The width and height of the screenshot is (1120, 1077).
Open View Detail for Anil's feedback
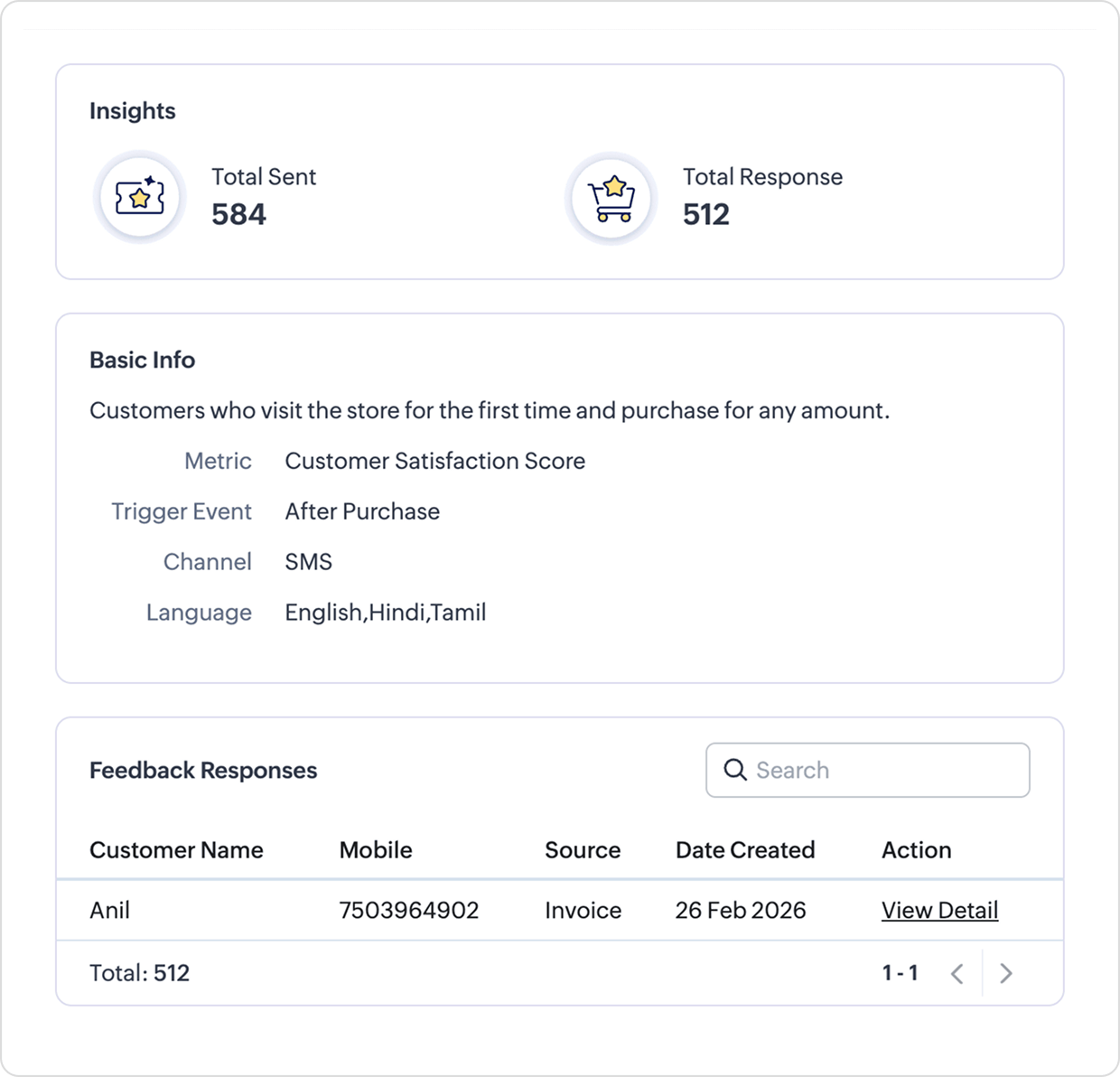click(x=939, y=911)
